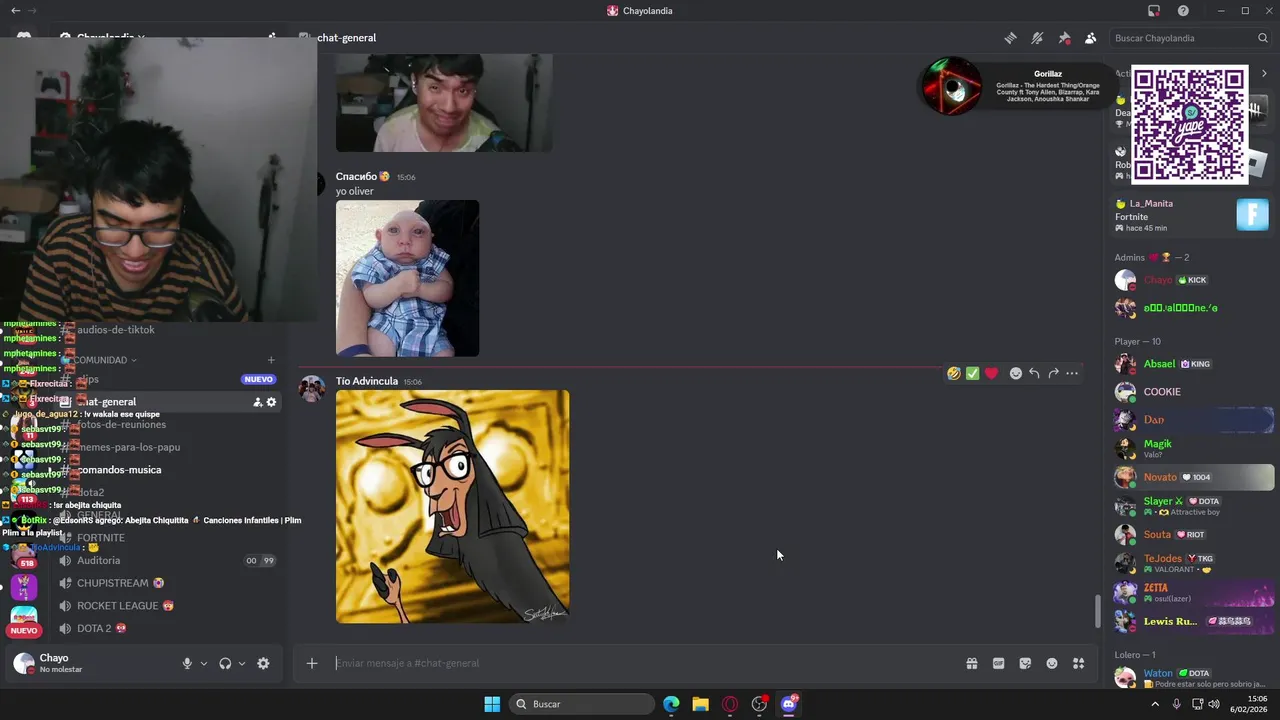Toggle the member list icon
1280x720 pixels.
pos(1090,38)
